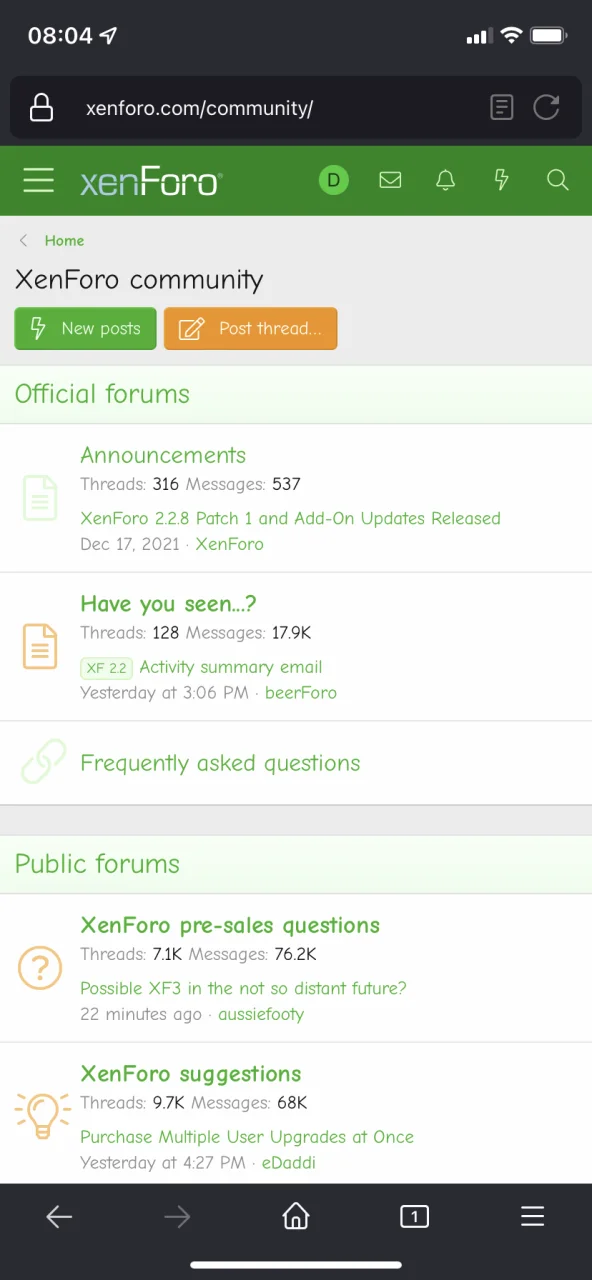Image resolution: width=592 pixels, height=1280 pixels.
Task: Open Frequently asked questions link
Action: (220, 763)
